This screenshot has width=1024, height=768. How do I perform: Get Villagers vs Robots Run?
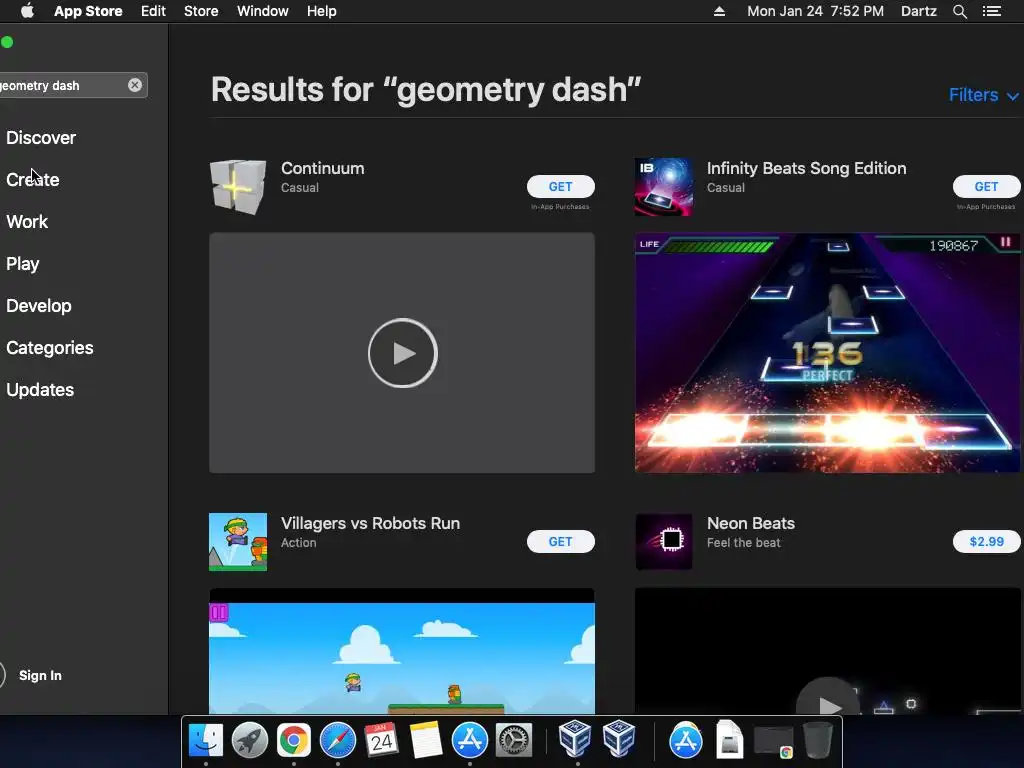point(560,542)
